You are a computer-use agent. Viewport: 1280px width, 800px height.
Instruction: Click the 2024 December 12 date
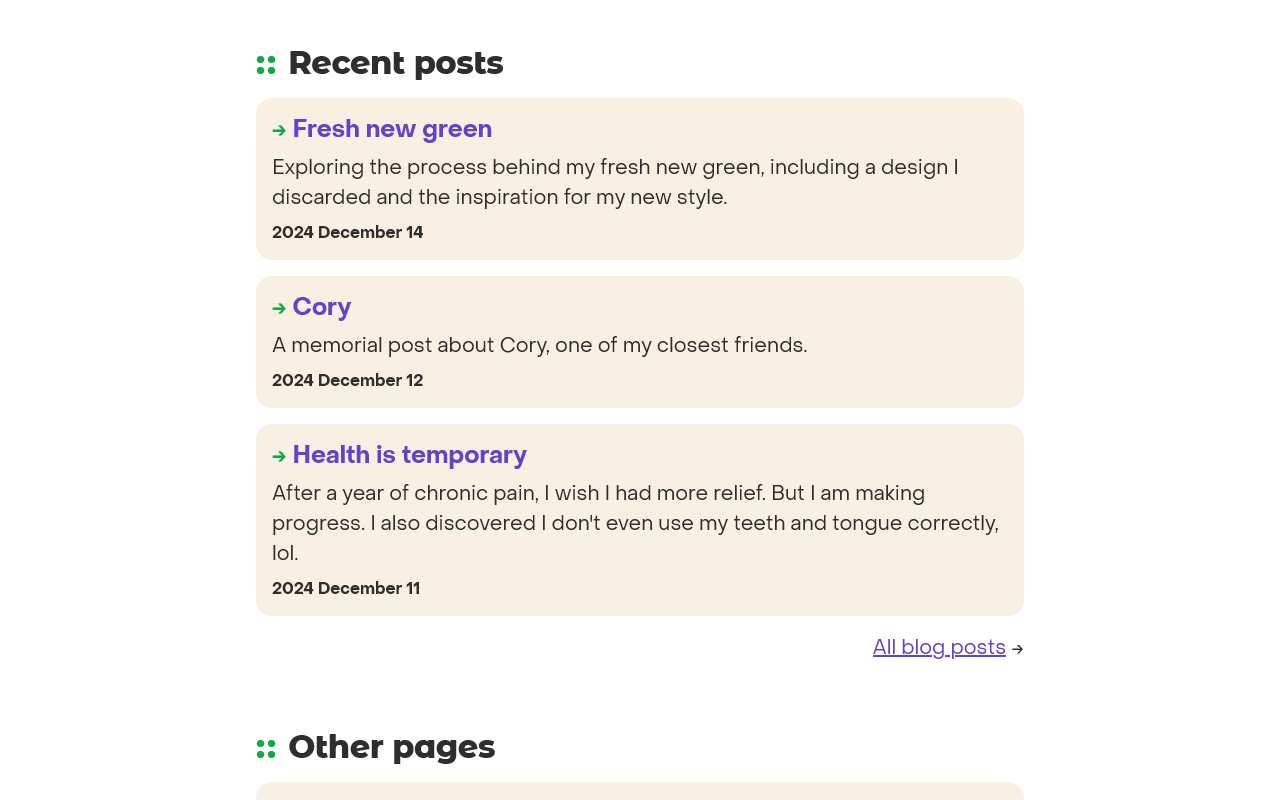(348, 380)
